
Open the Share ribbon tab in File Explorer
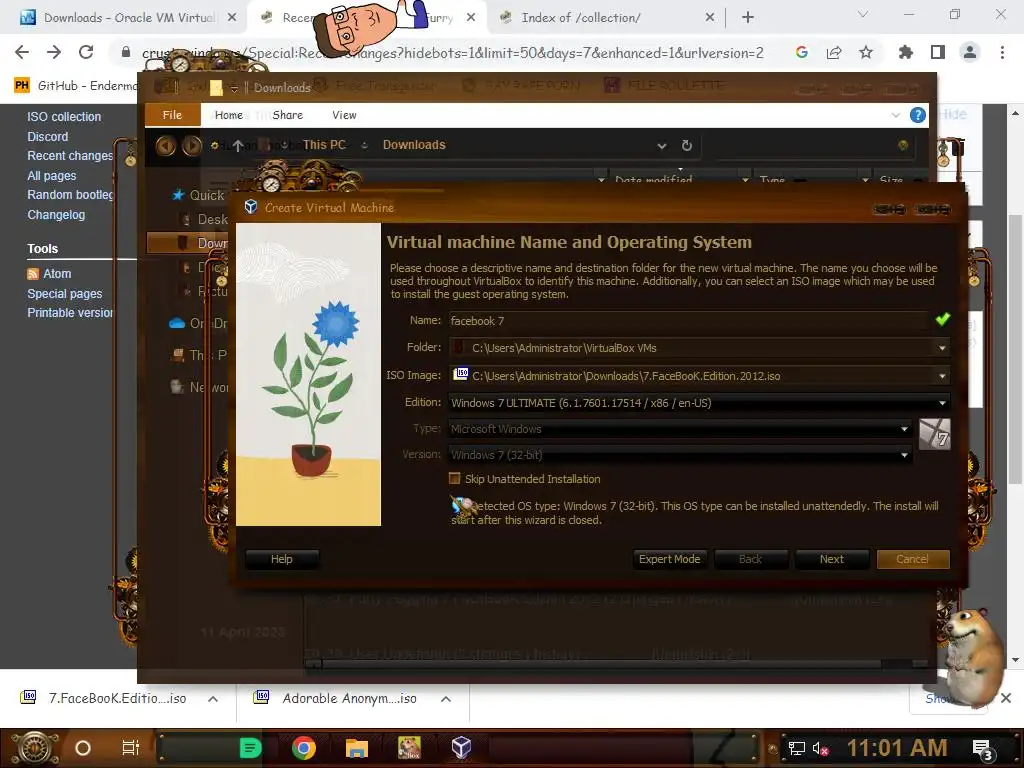(x=287, y=115)
